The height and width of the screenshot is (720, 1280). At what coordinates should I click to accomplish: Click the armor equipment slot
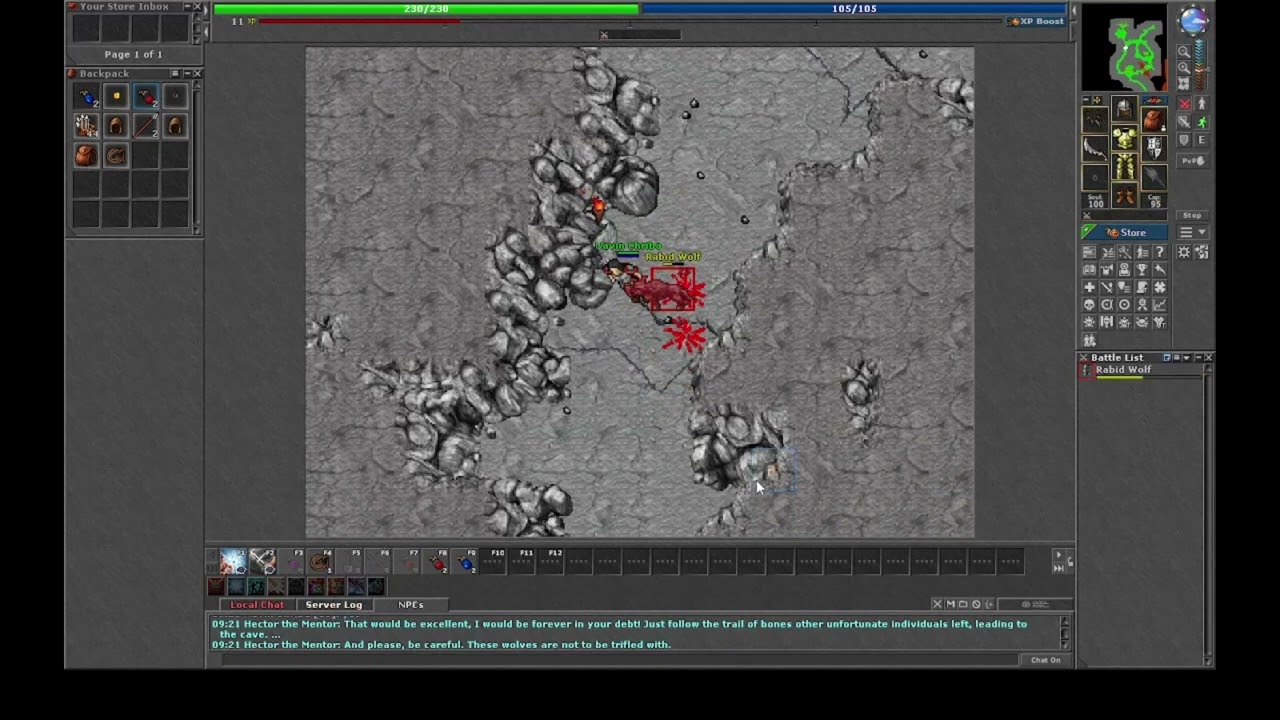pos(1125,138)
